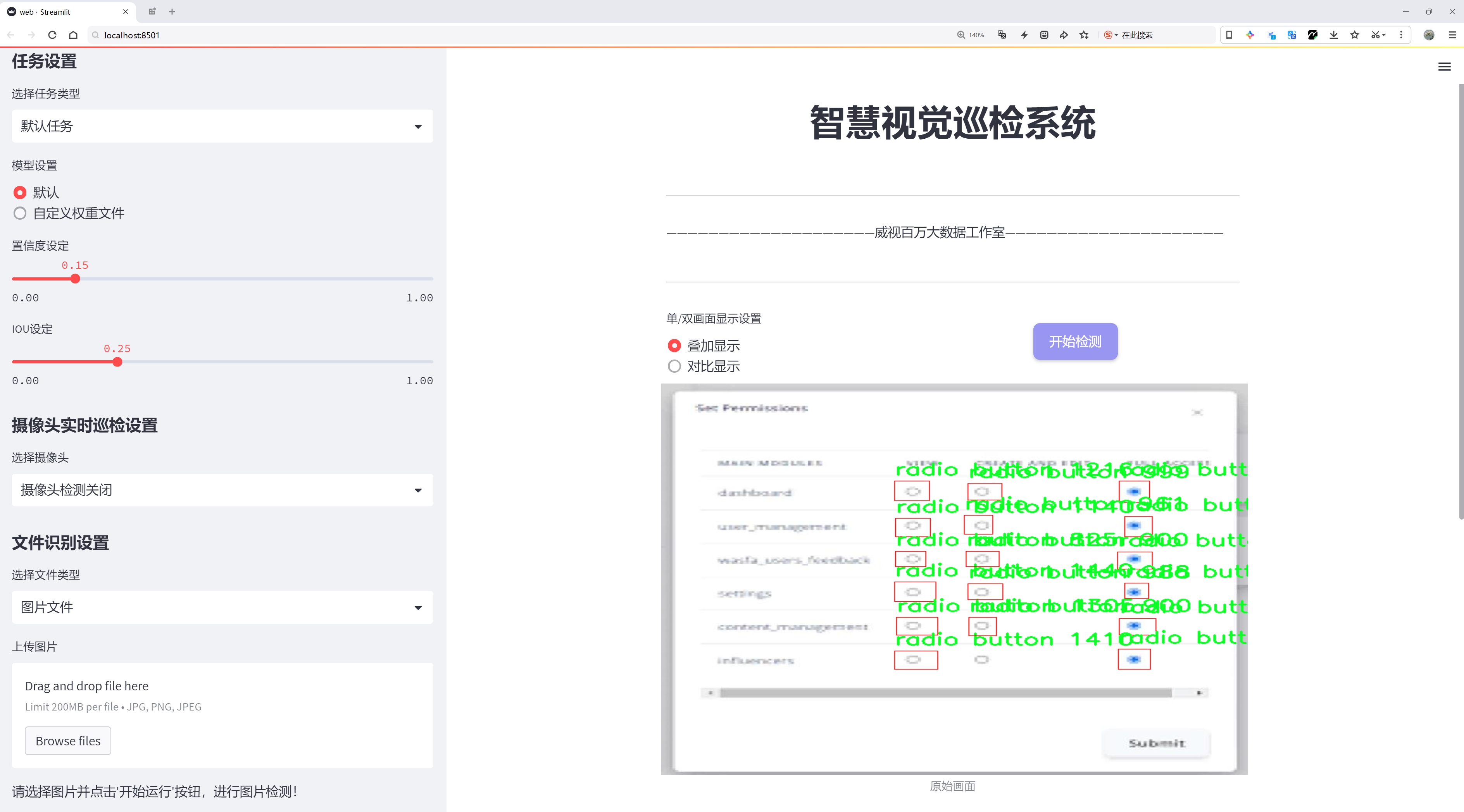Select the 默认 model radio option
The height and width of the screenshot is (812, 1464).
point(20,193)
